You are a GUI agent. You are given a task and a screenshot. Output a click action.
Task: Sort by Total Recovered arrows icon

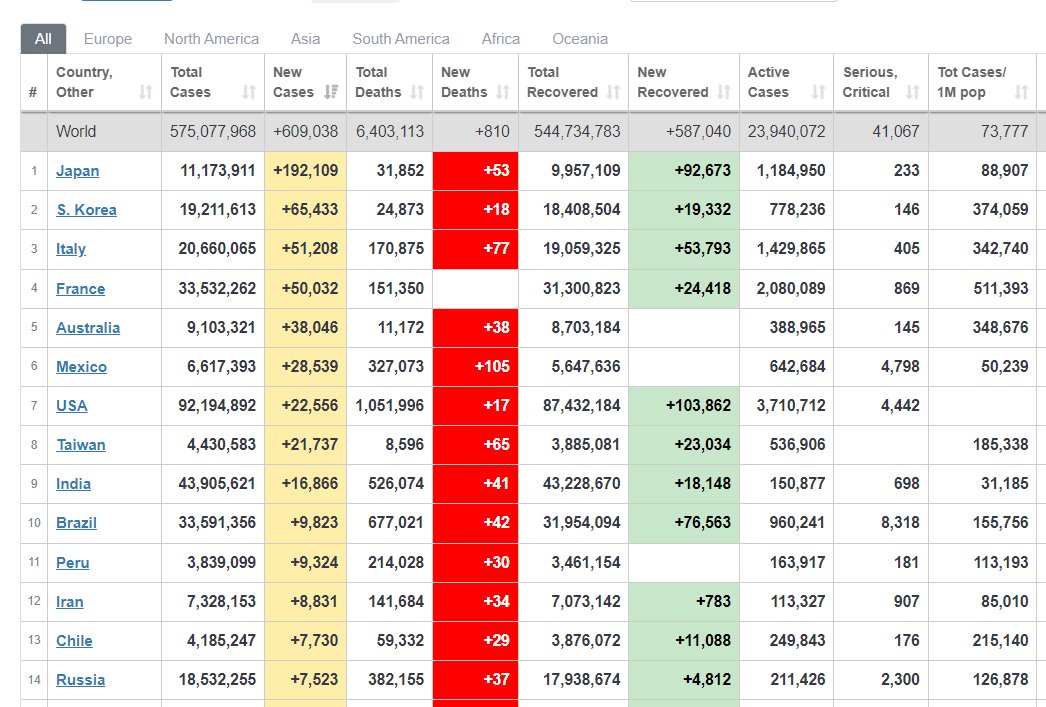[x=613, y=92]
